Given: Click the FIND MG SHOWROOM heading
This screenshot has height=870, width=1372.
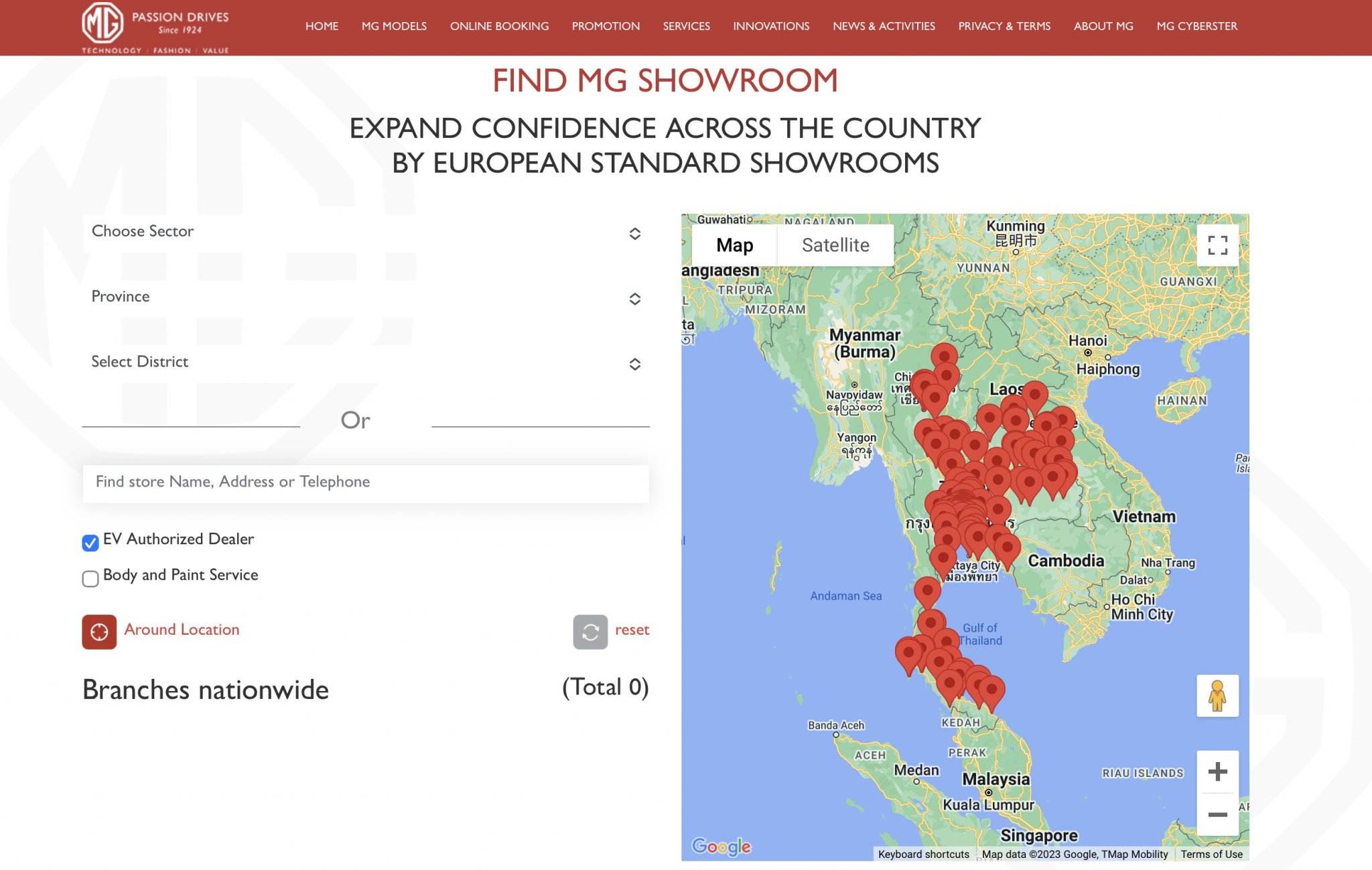Looking at the screenshot, I should (x=665, y=80).
